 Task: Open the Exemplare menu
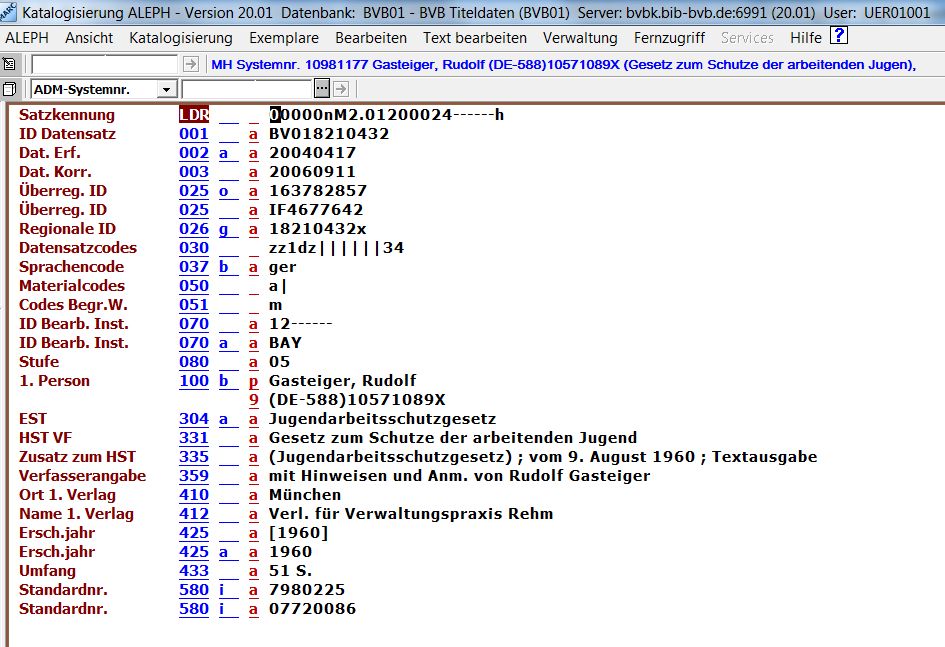click(x=284, y=38)
